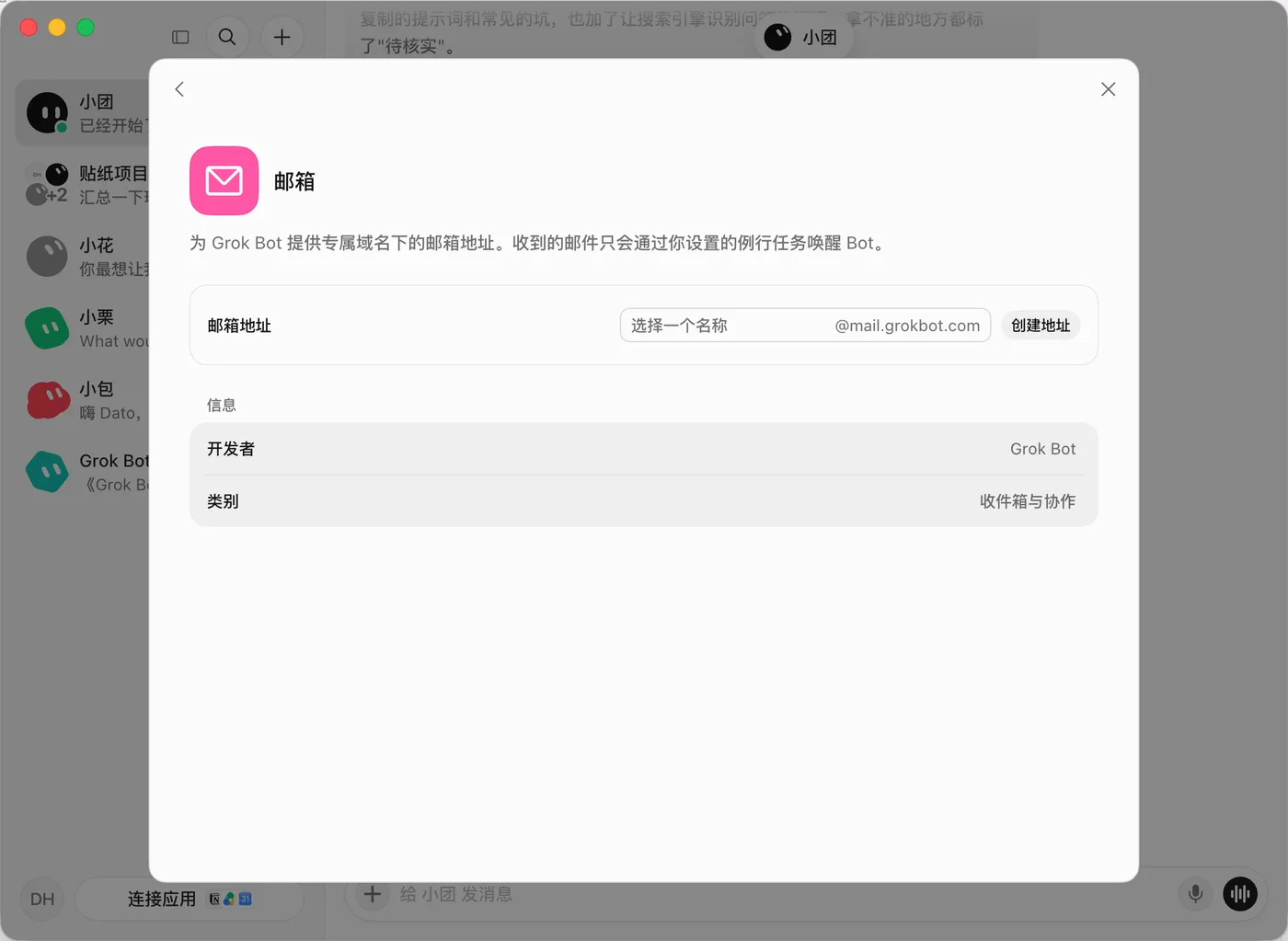Select the 小栗 conversation
This screenshot has height=941, width=1288.
[83, 328]
